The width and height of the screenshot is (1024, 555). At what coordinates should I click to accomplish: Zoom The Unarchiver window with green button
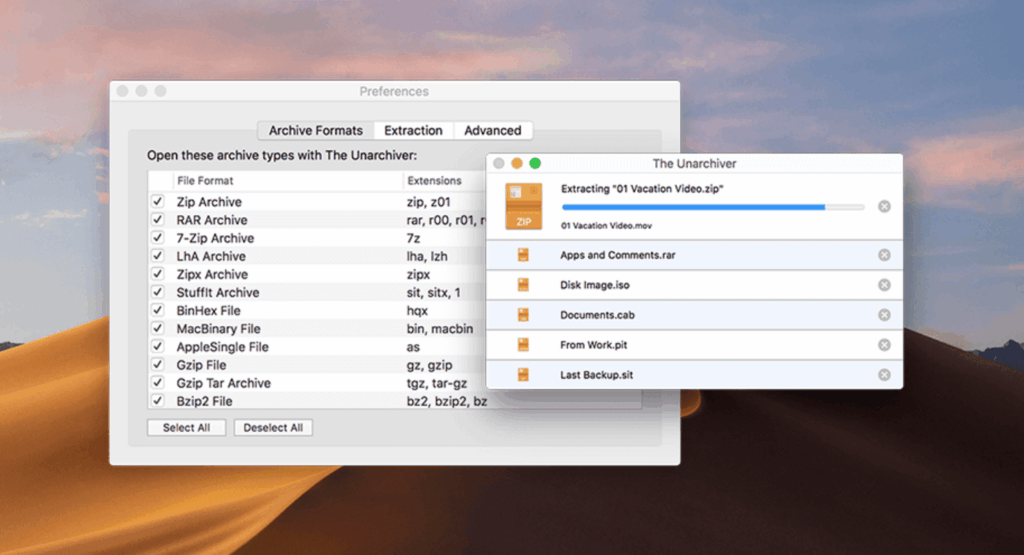[x=535, y=163]
